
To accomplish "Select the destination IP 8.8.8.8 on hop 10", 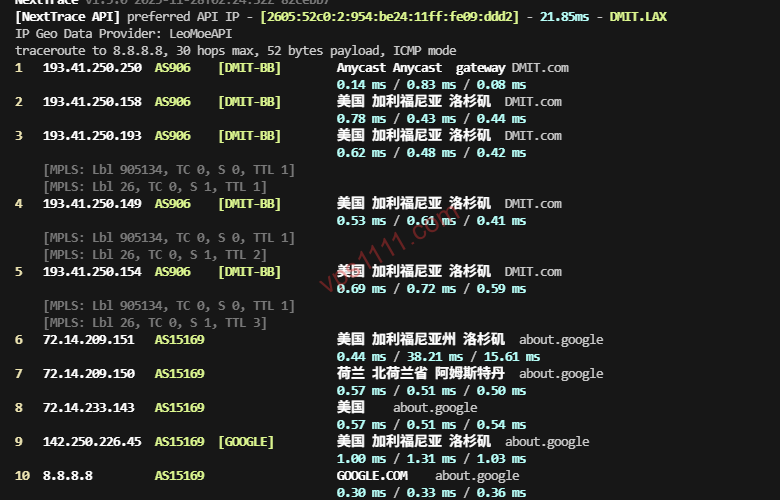I will [x=68, y=476].
